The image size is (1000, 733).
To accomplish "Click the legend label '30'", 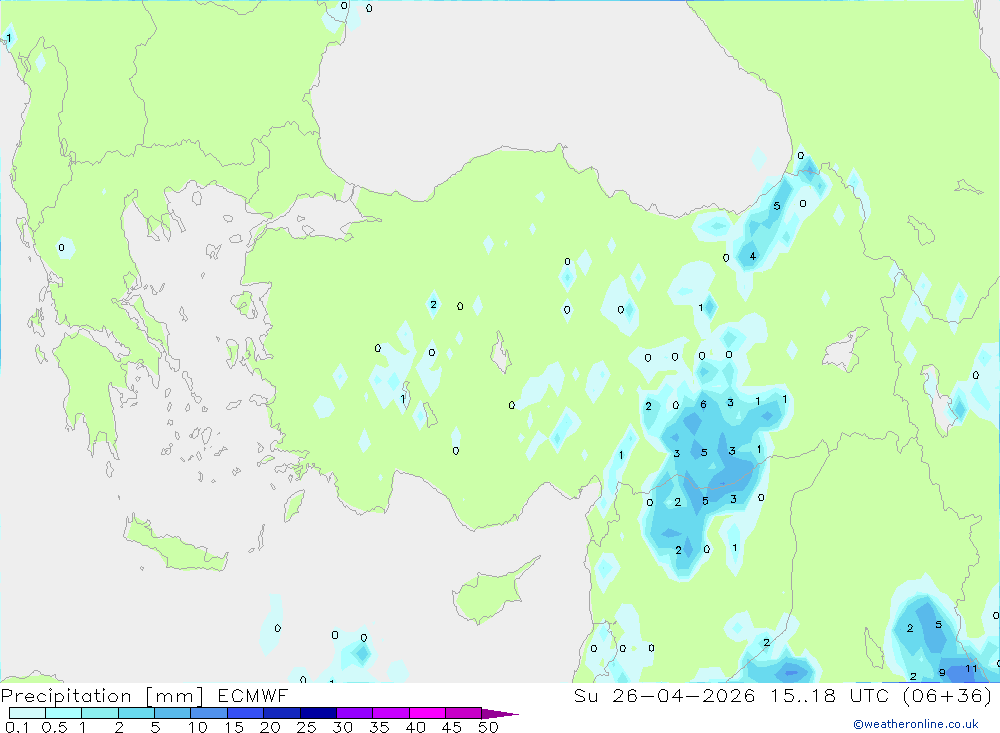I will coord(342,727).
